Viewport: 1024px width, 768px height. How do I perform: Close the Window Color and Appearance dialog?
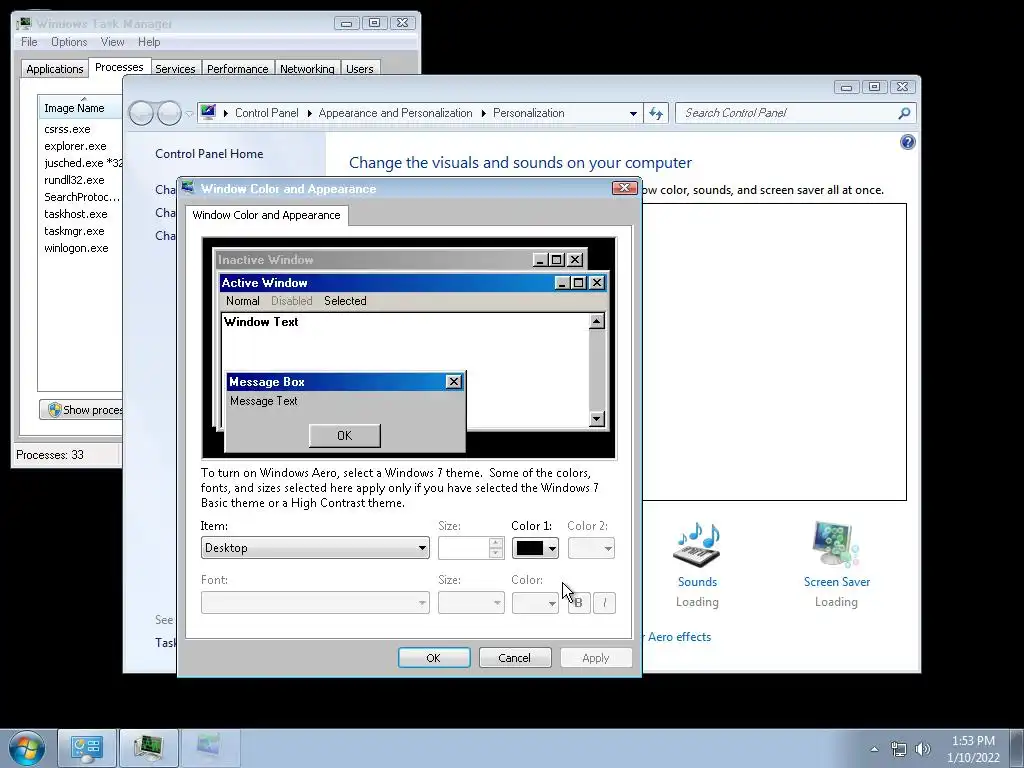624,188
